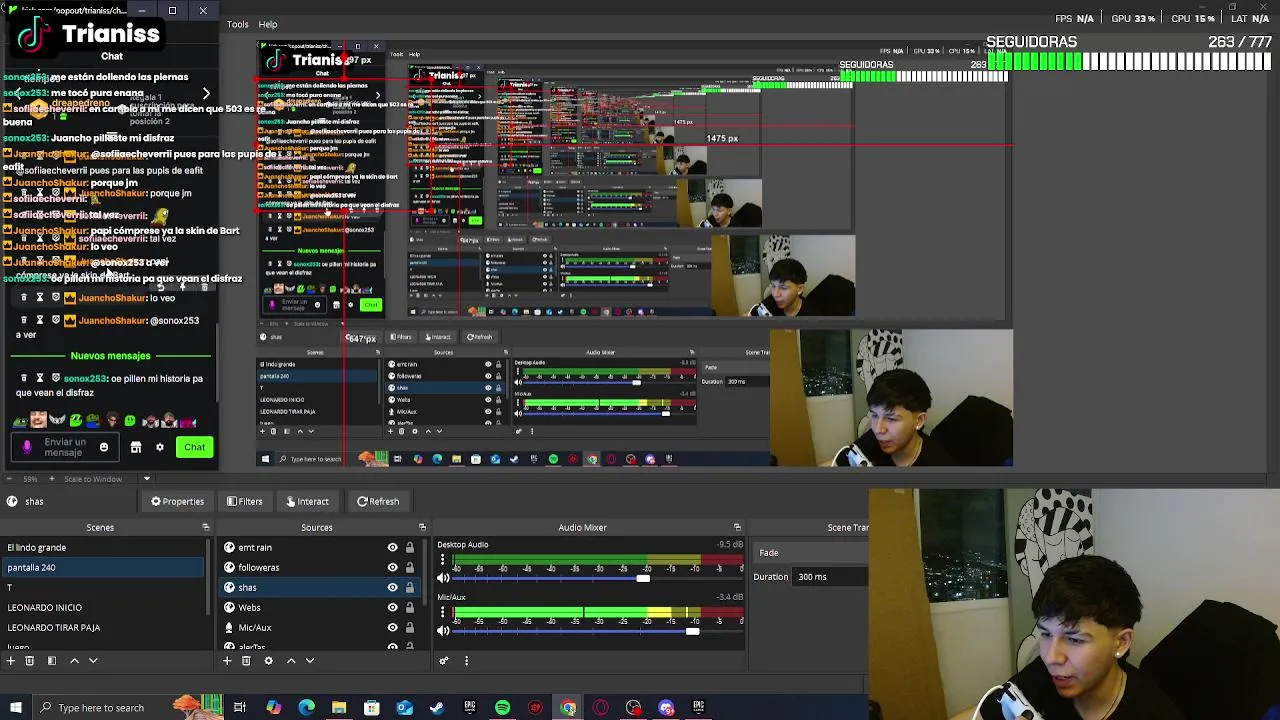Image resolution: width=1280 pixels, height=720 pixels.
Task: Mute the Desktop Audio speaker icon
Action: point(443,578)
